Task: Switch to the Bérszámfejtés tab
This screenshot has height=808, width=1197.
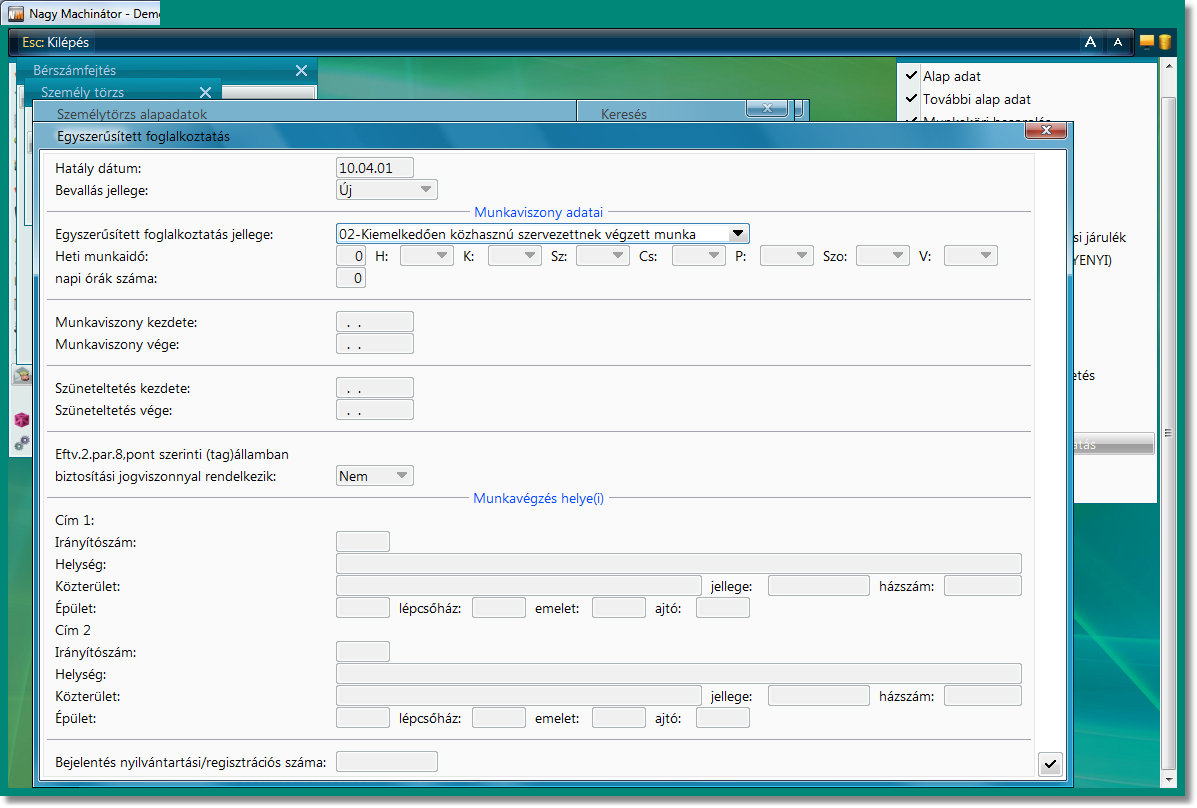Action: point(75,70)
